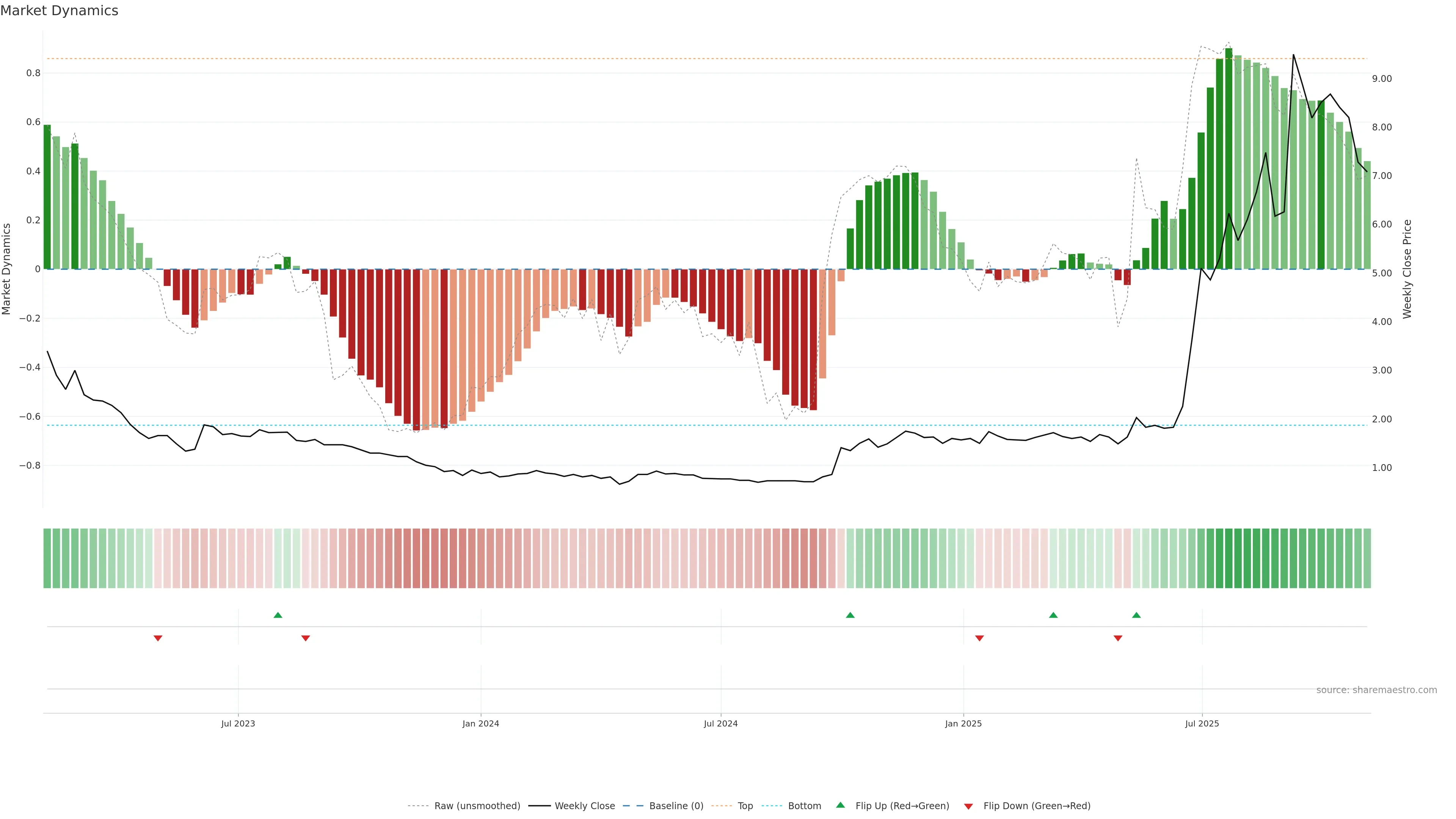The height and width of the screenshot is (819, 1456).
Task: Click the Flip Up green triangle legend icon
Action: 840,805
